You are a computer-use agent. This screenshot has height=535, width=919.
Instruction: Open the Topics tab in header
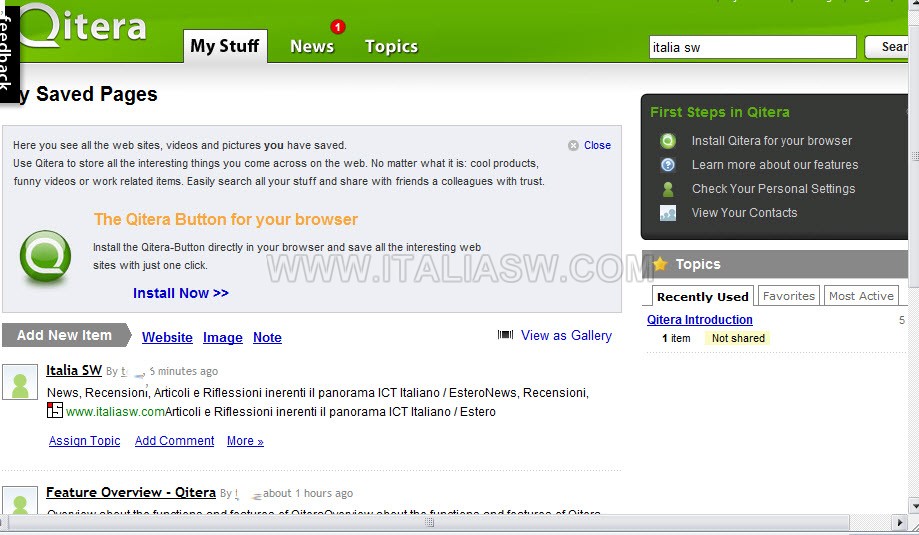[x=392, y=46]
